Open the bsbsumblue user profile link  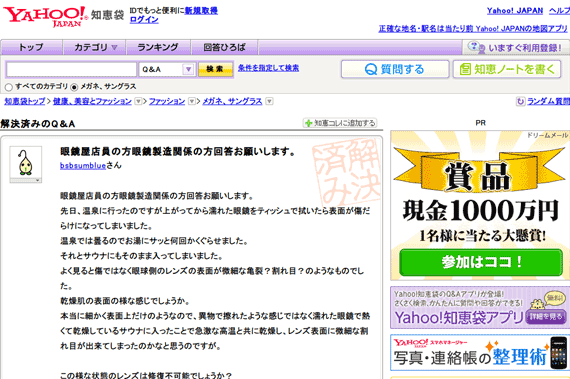(83, 166)
